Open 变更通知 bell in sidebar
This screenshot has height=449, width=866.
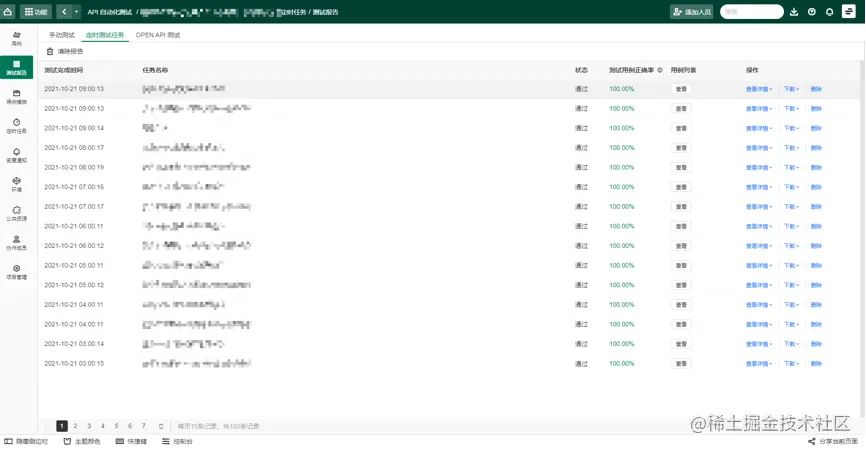tap(17, 155)
